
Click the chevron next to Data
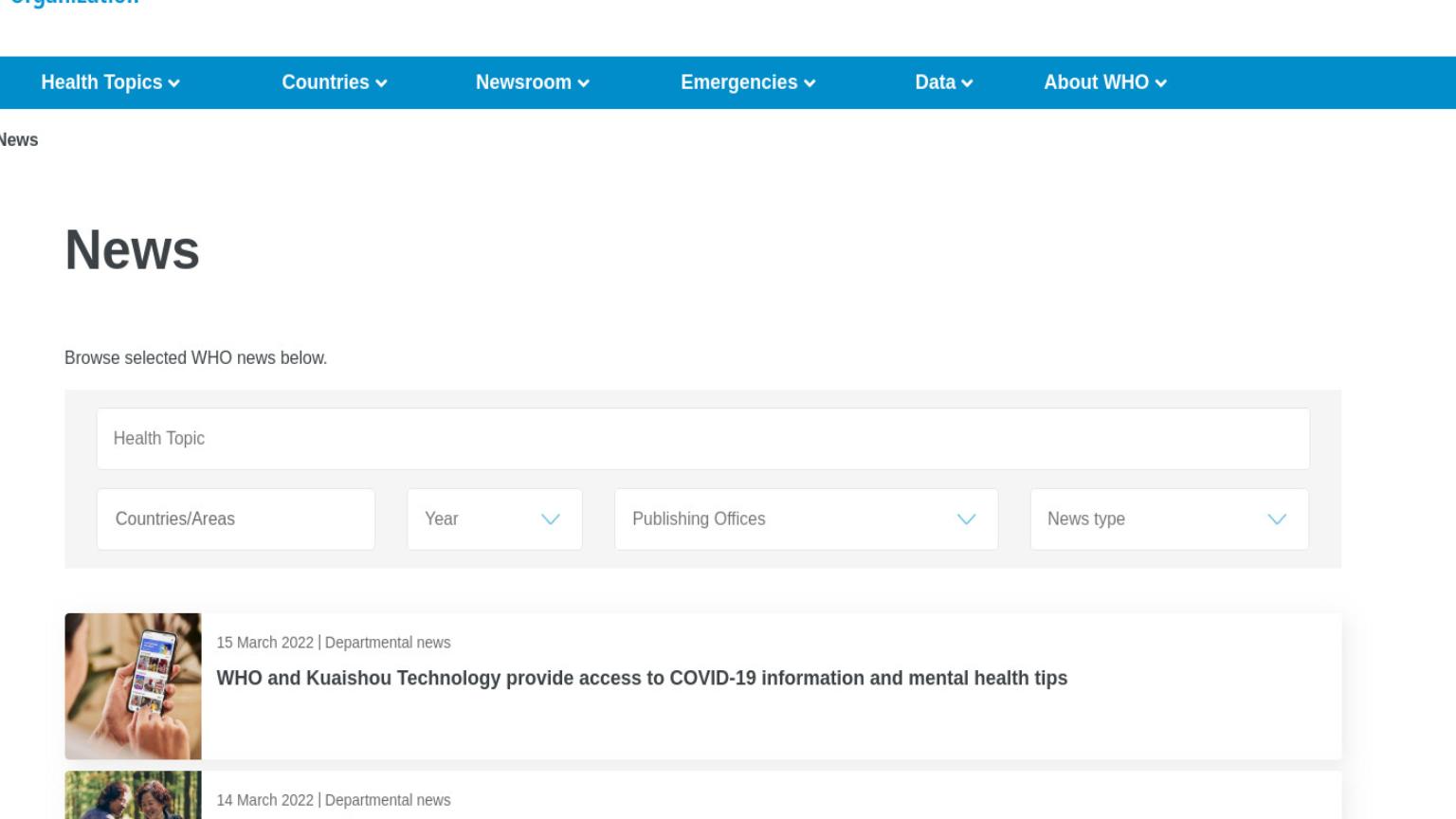click(x=967, y=83)
